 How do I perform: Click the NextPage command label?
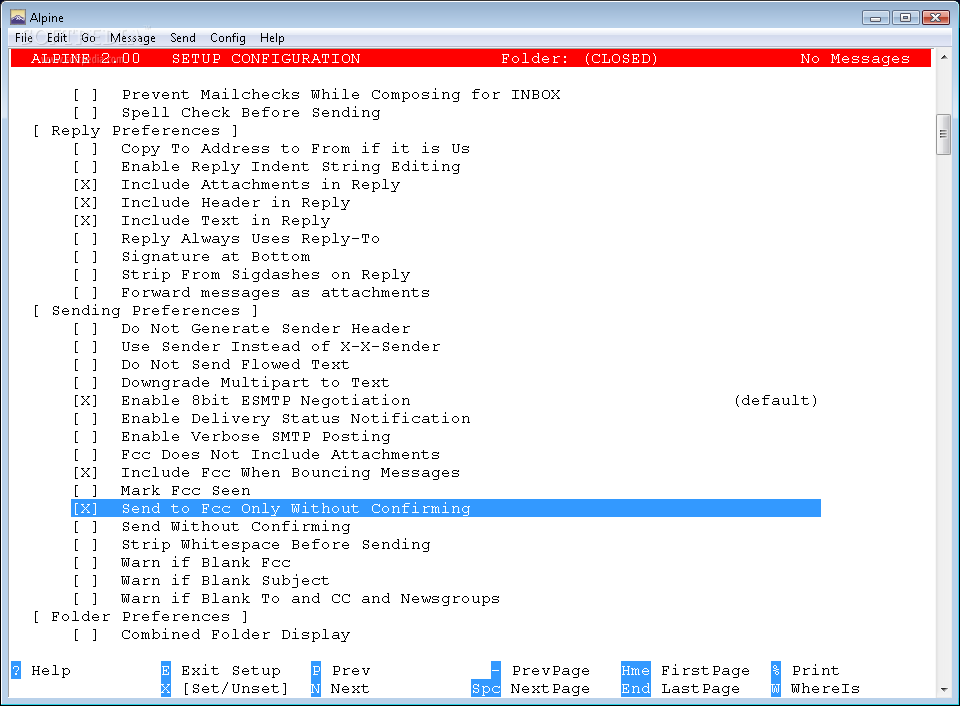pyautogui.click(x=550, y=688)
